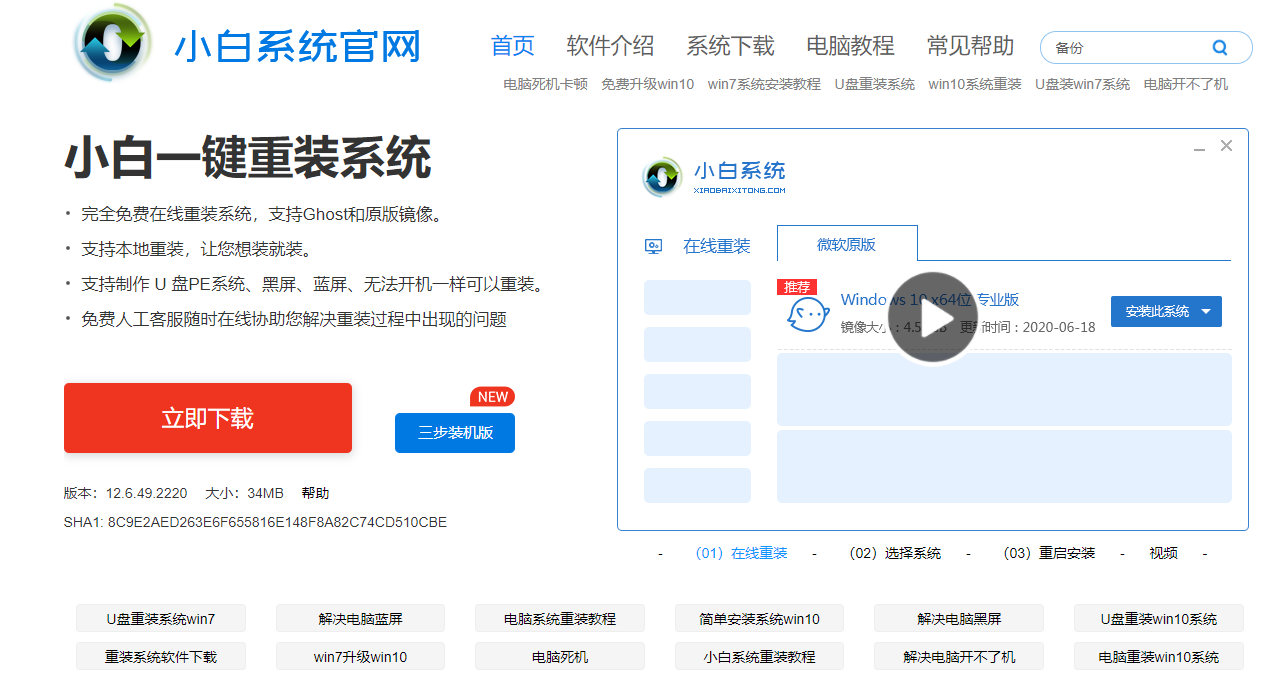Click 电脑死机 tag

(560, 656)
